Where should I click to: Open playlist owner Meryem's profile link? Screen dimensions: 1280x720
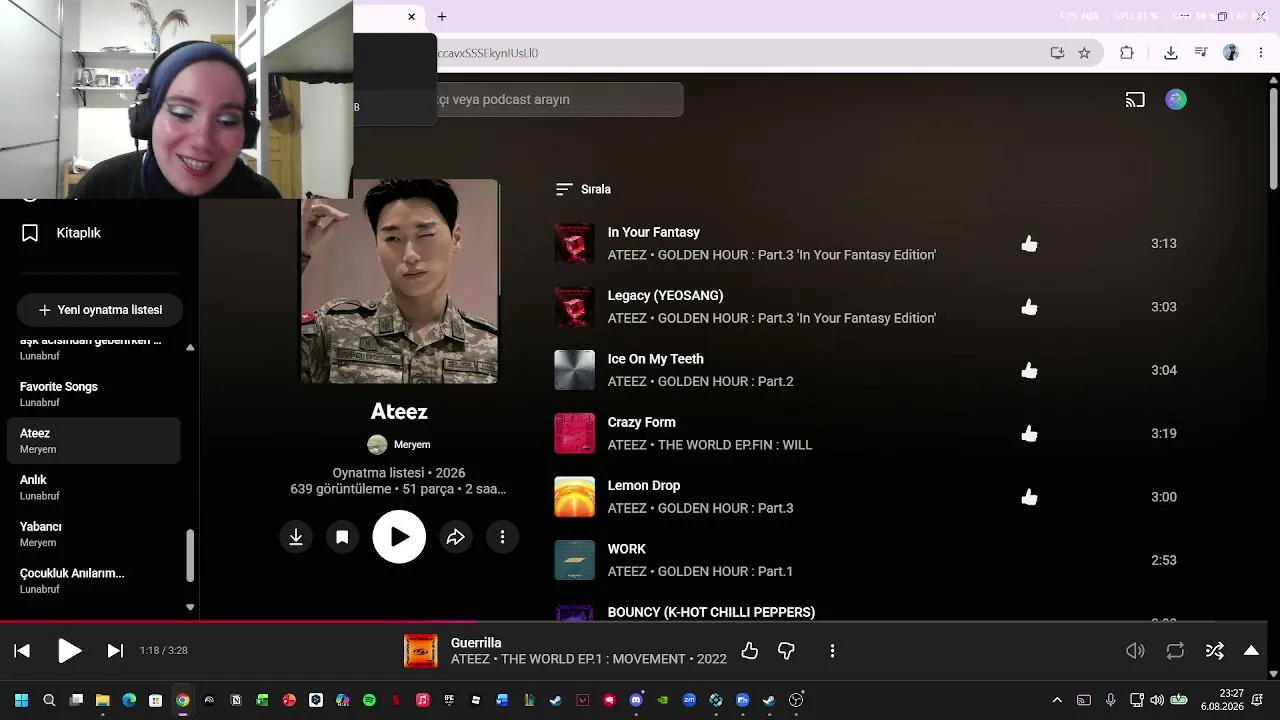coord(412,445)
